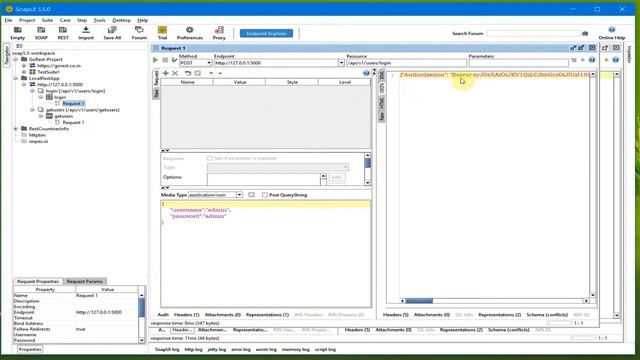The image size is (640, 360).
Task: Collapse the getusers [/api/v1/users/getusers] resource node
Action: 33,110
